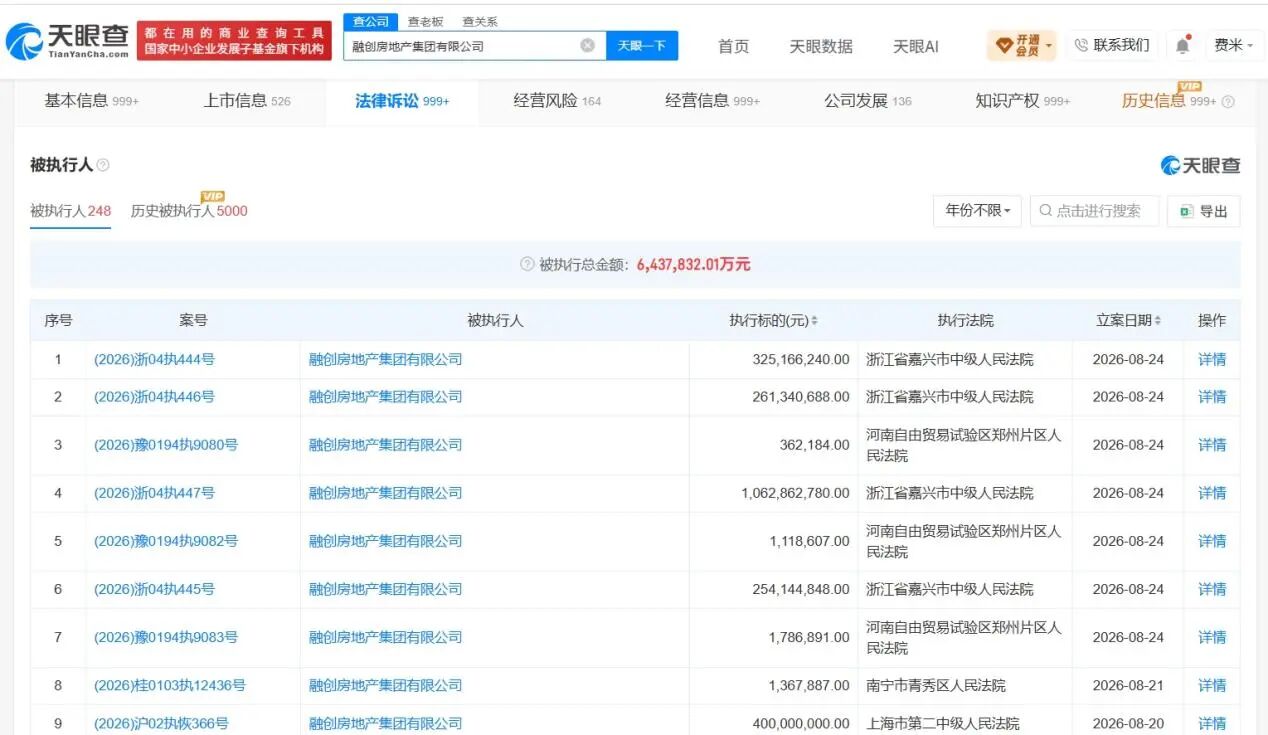Screen dimensions: 1268x735
Task: Open 天眼数据 navigation item
Action: pyautogui.click(x=821, y=46)
